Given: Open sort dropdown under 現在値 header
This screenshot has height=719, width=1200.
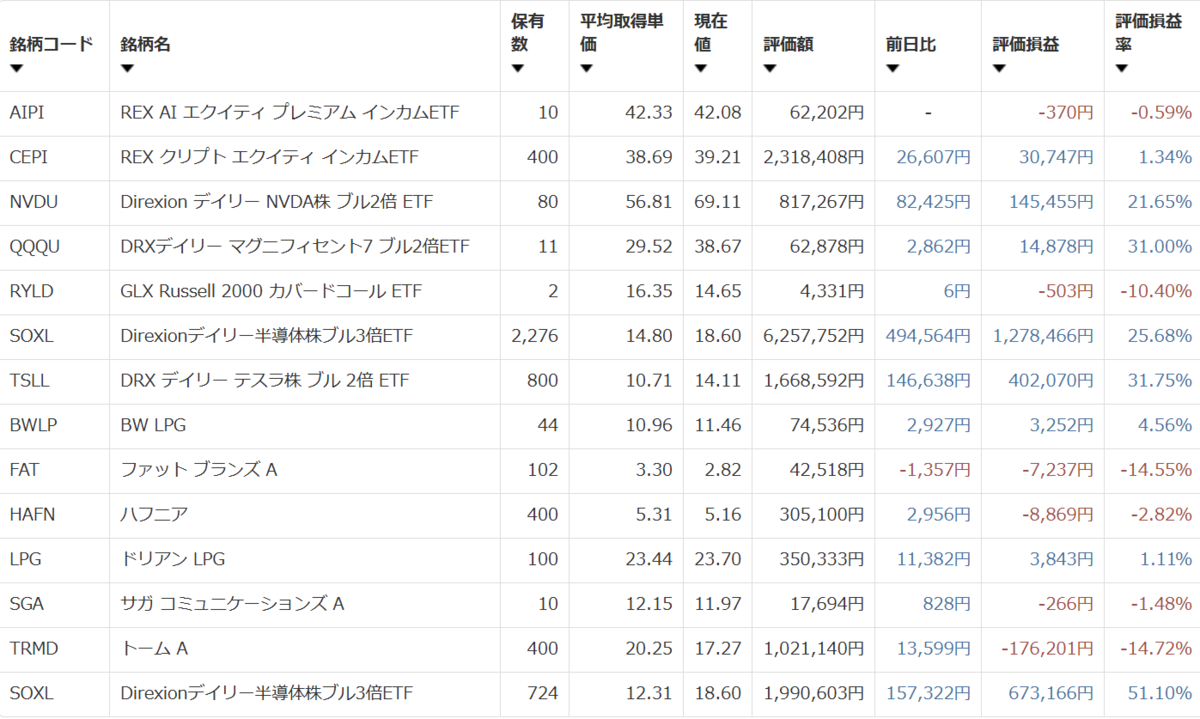Looking at the screenshot, I should (700, 69).
